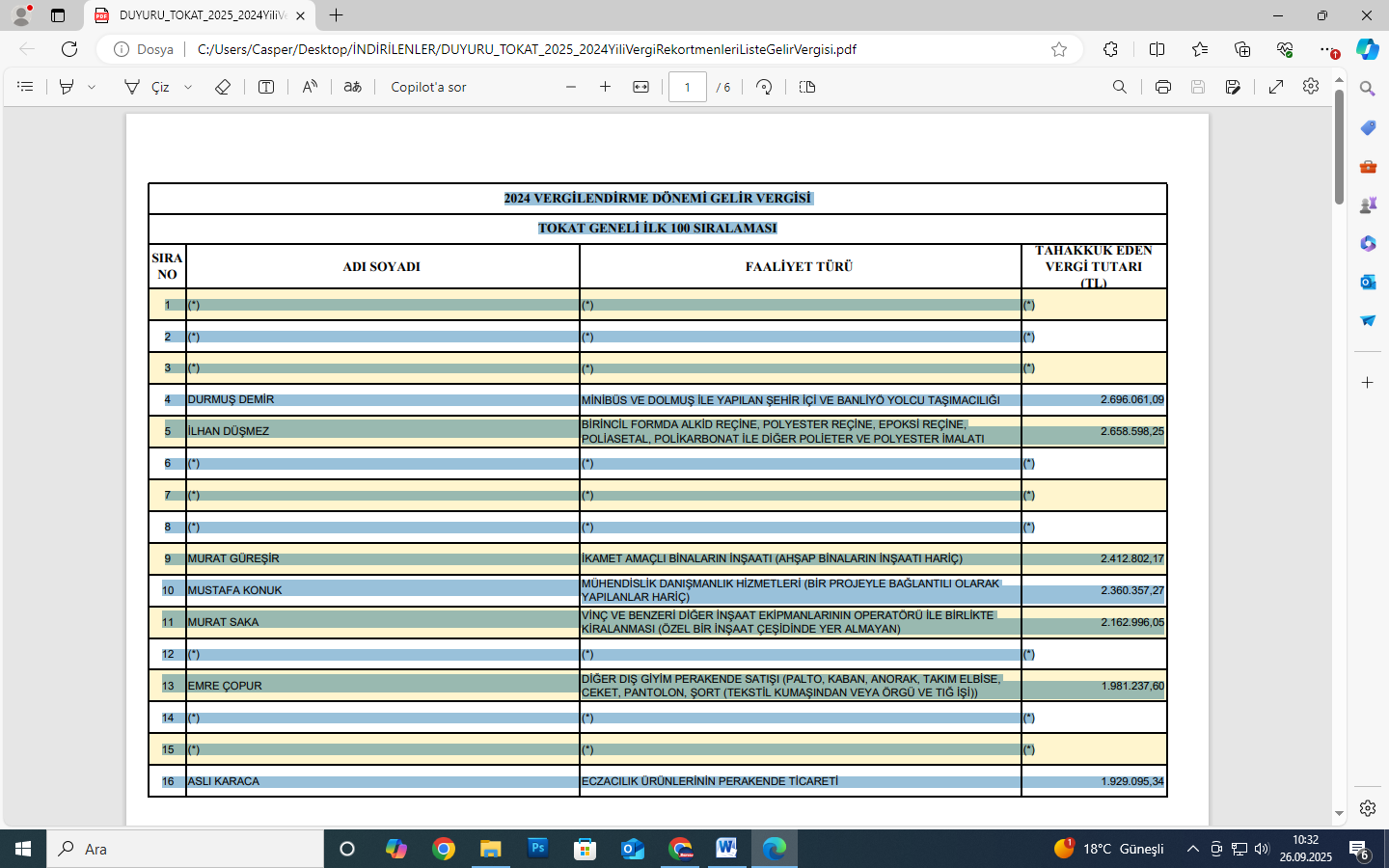Select the Eraser tool in PDF toolbar
This screenshot has width=1389, height=868.
(x=223, y=87)
